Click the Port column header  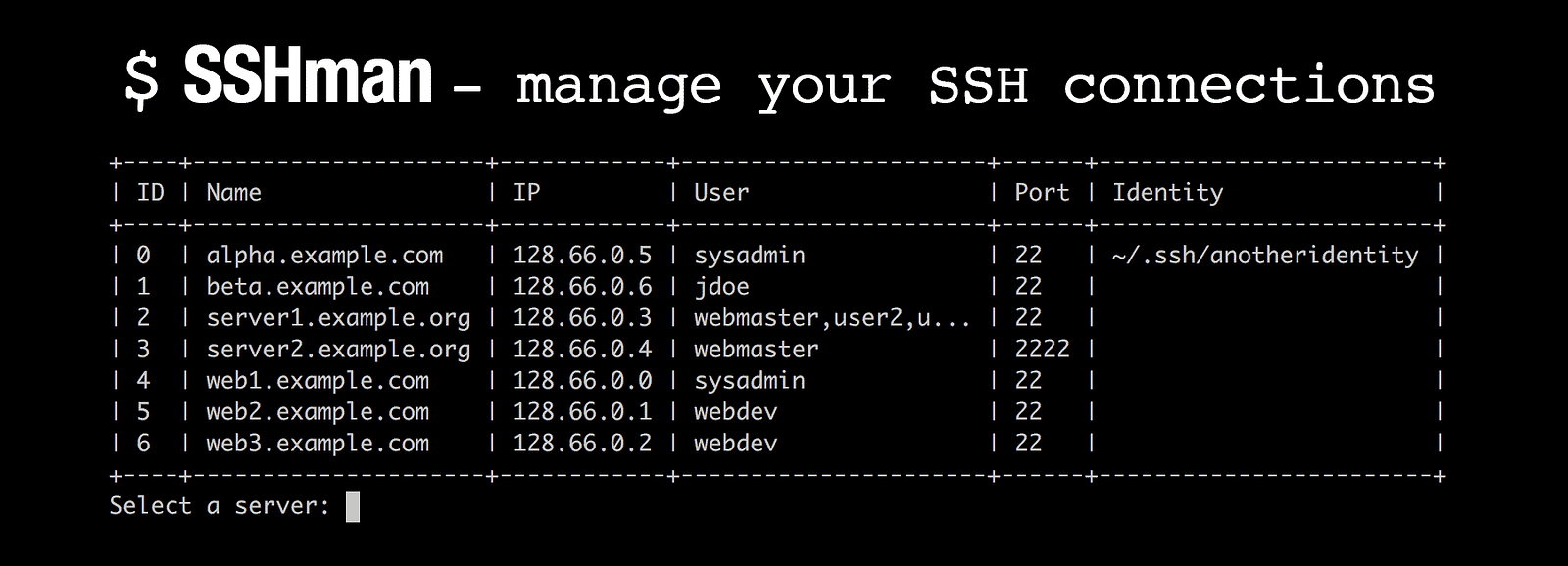point(1042,193)
